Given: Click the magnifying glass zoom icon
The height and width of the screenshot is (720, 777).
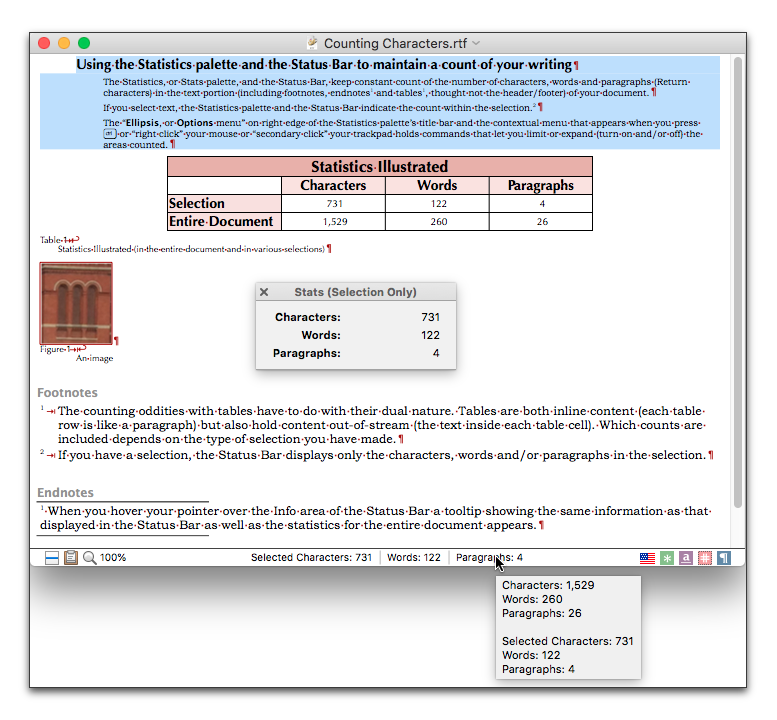Looking at the screenshot, I should [90, 558].
